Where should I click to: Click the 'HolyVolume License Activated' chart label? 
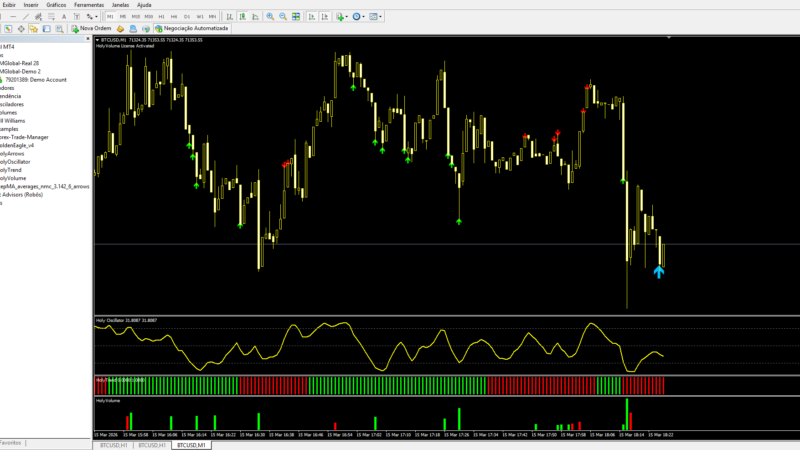point(125,46)
